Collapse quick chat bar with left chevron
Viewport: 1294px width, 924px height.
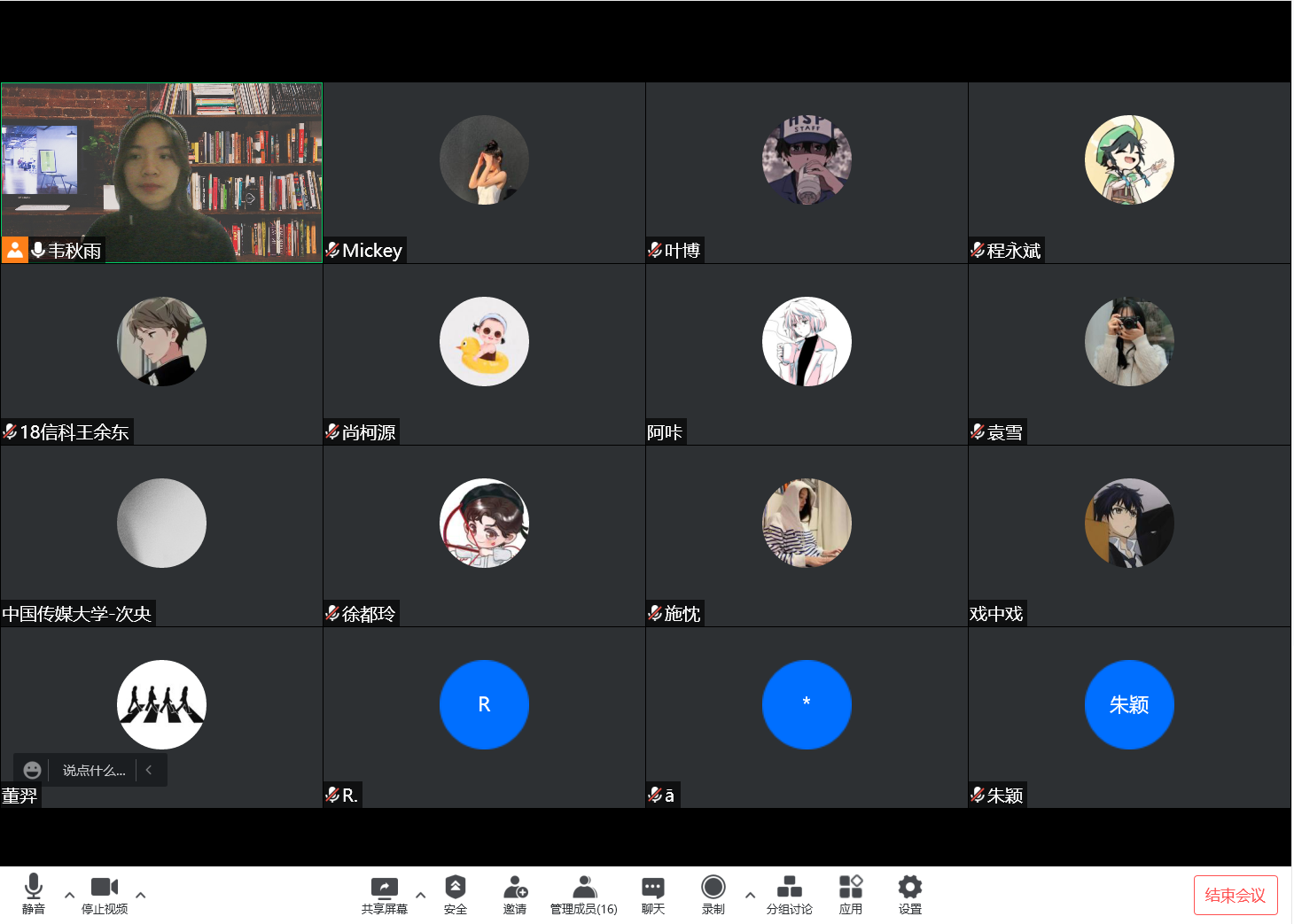[x=149, y=771]
